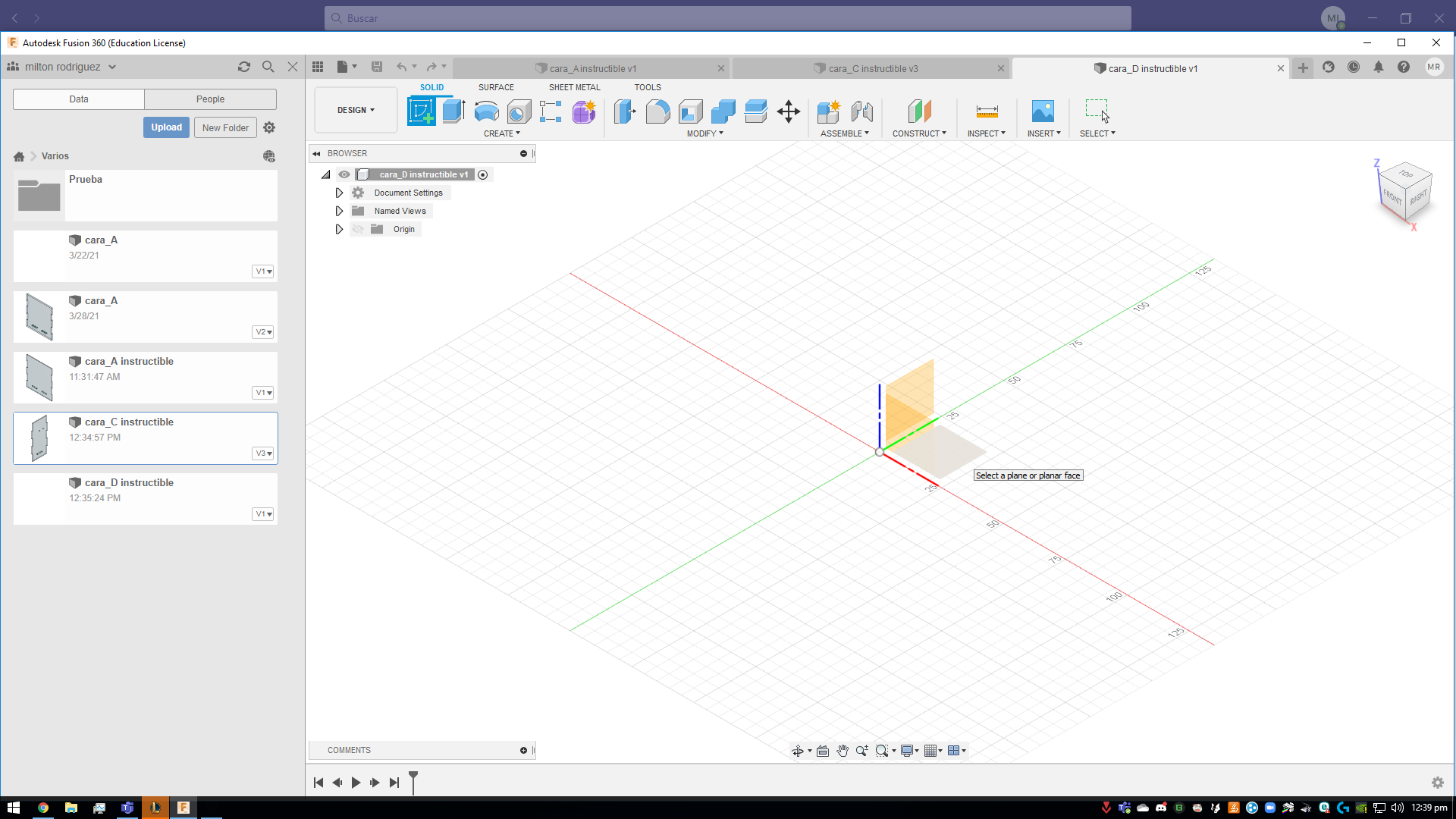Open job status clock icon
The width and height of the screenshot is (1456, 819).
pos(1354,67)
